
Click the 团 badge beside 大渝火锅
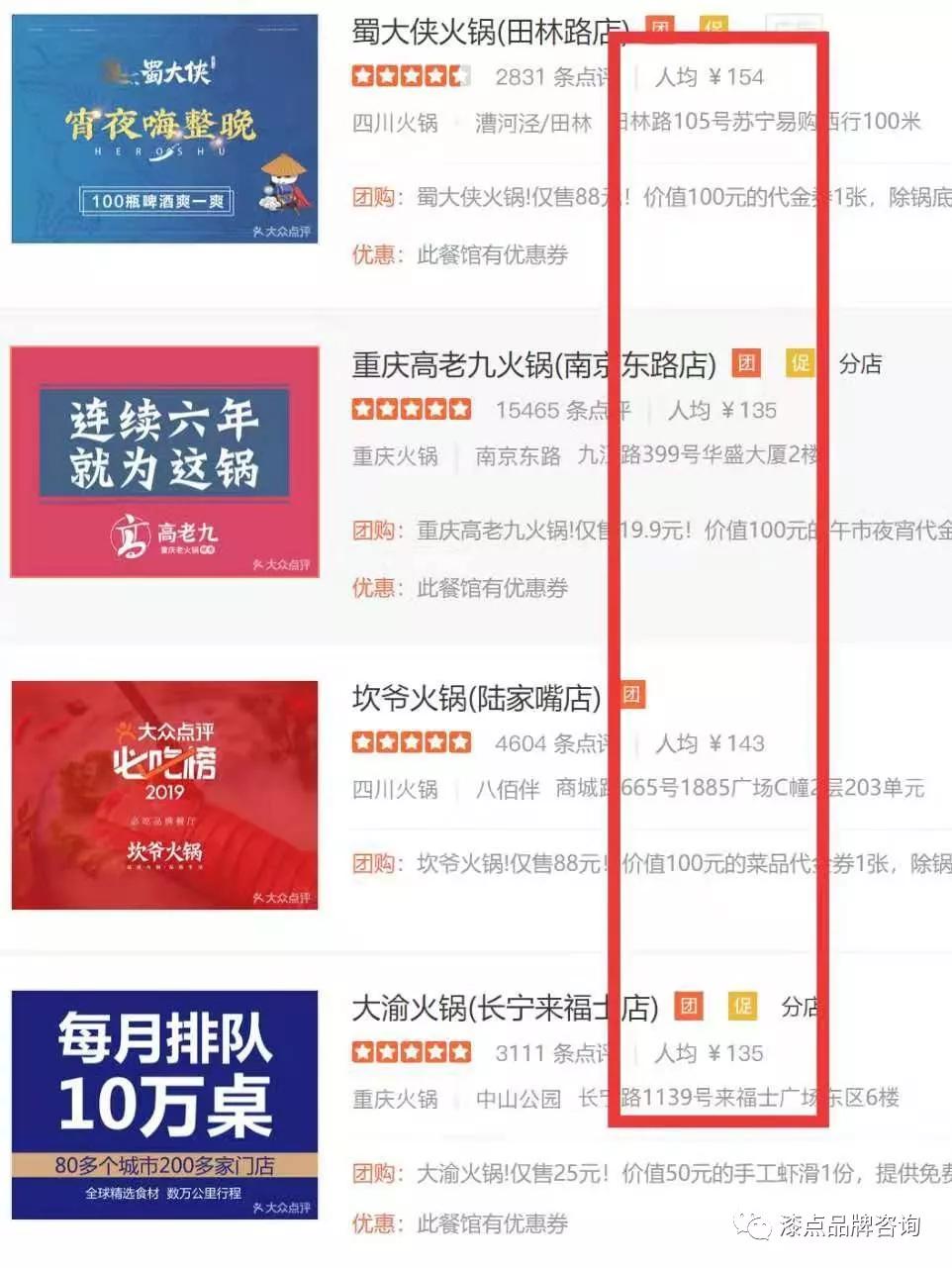689,1007
